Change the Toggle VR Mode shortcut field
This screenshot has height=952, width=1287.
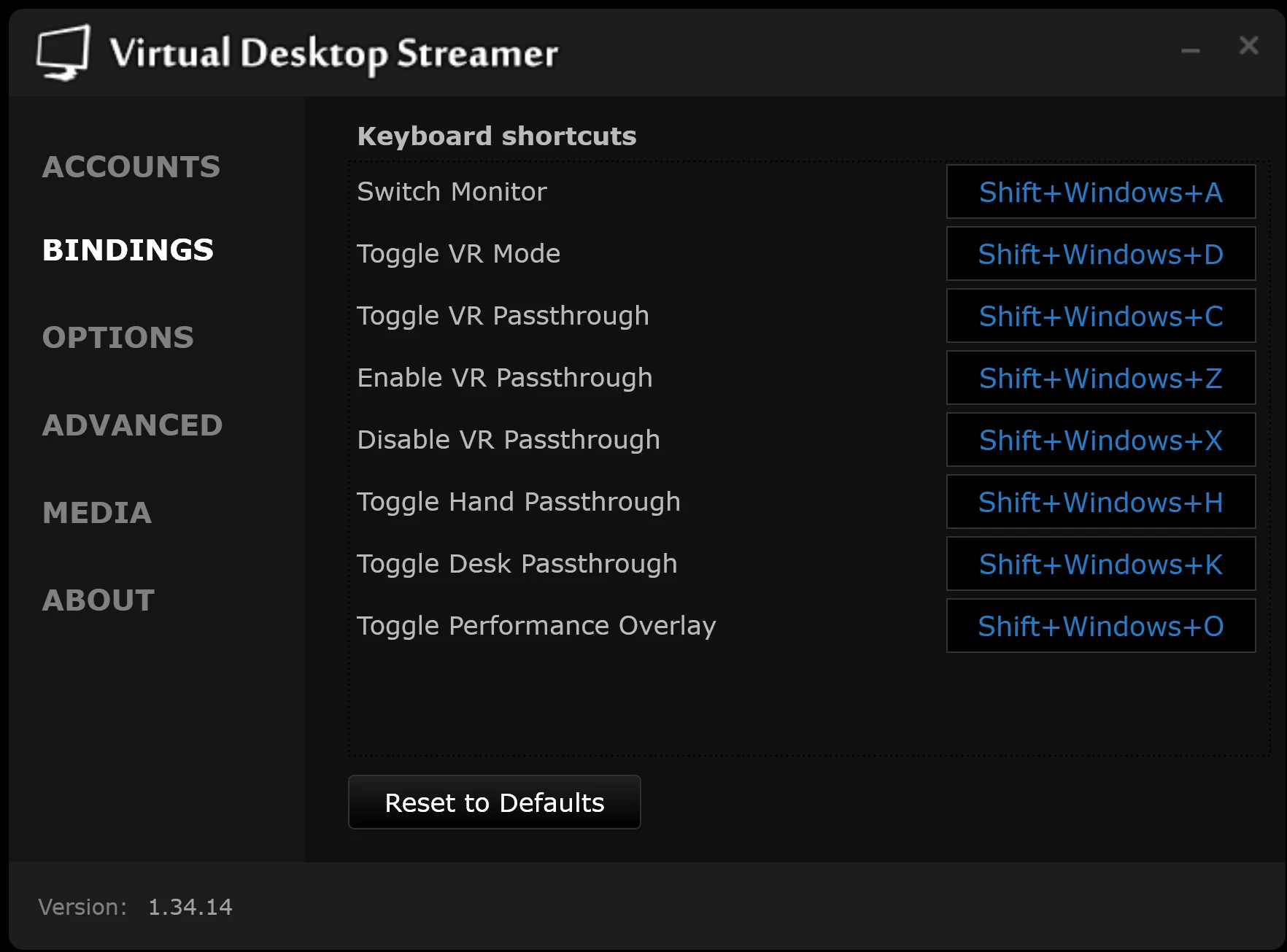pyautogui.click(x=1101, y=254)
